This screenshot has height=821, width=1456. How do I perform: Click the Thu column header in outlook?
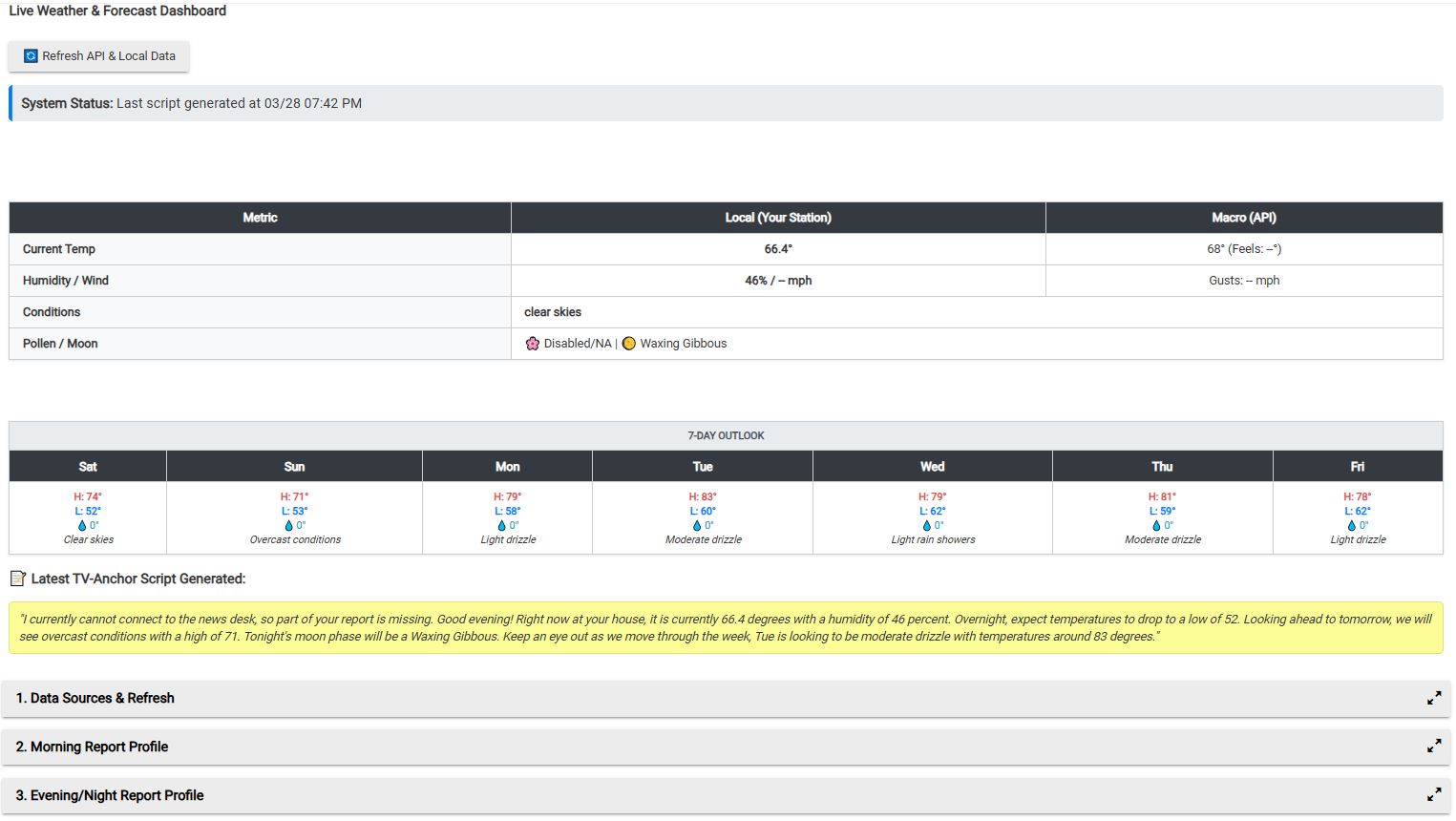[1162, 467]
